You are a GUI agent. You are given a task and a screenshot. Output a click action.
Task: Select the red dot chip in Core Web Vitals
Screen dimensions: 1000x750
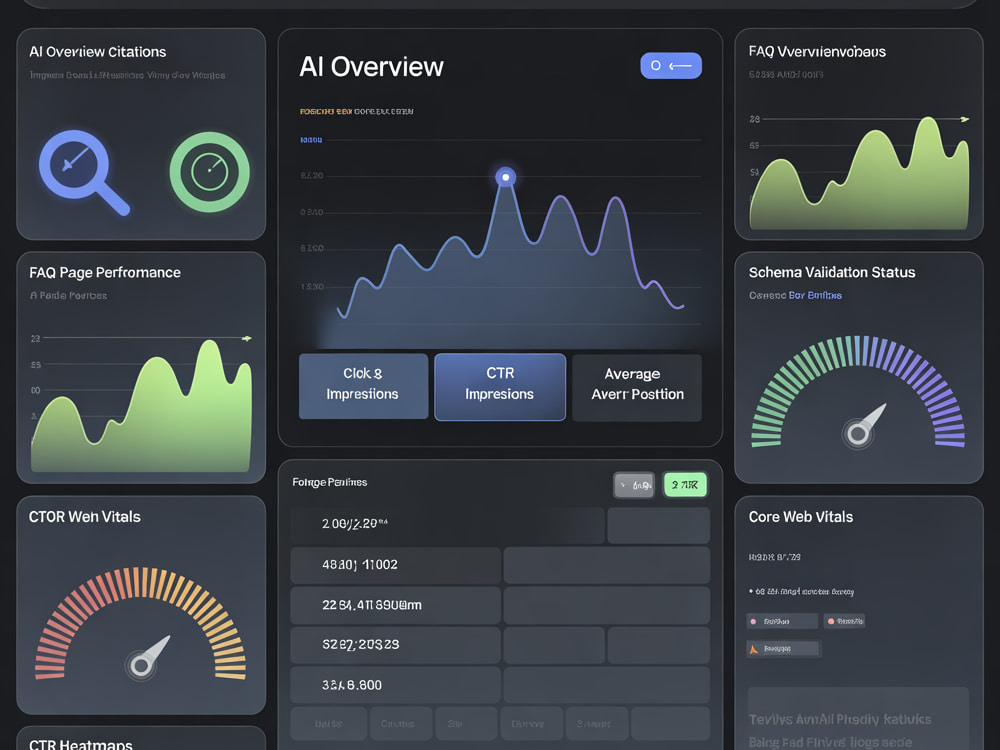coord(844,621)
